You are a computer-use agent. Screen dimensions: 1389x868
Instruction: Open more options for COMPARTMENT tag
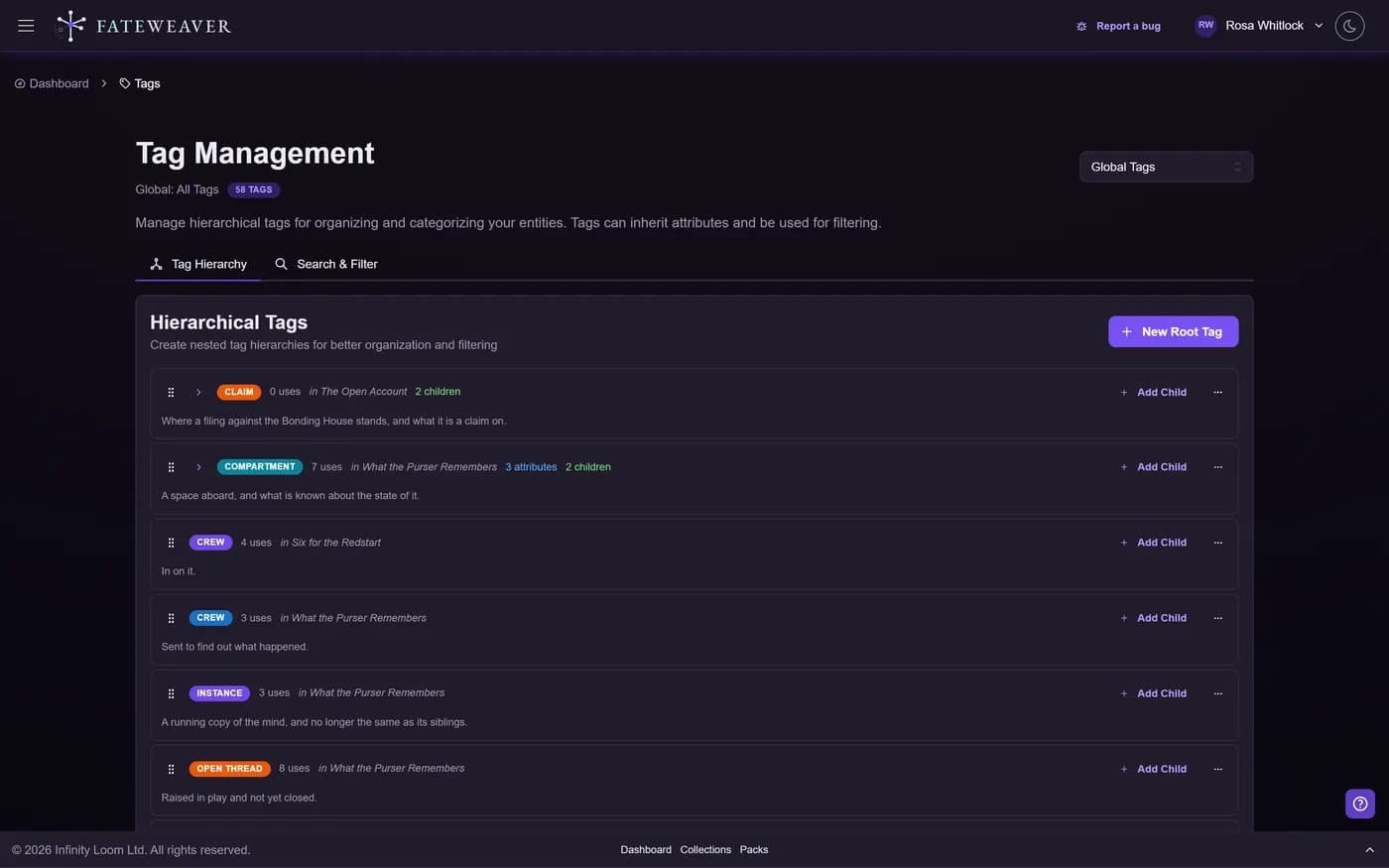(x=1217, y=467)
